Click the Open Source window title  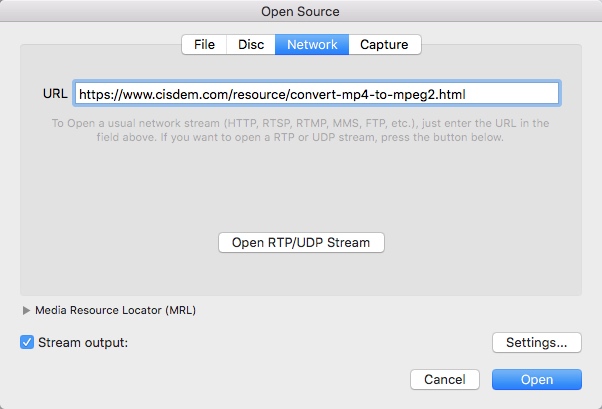coord(301,12)
